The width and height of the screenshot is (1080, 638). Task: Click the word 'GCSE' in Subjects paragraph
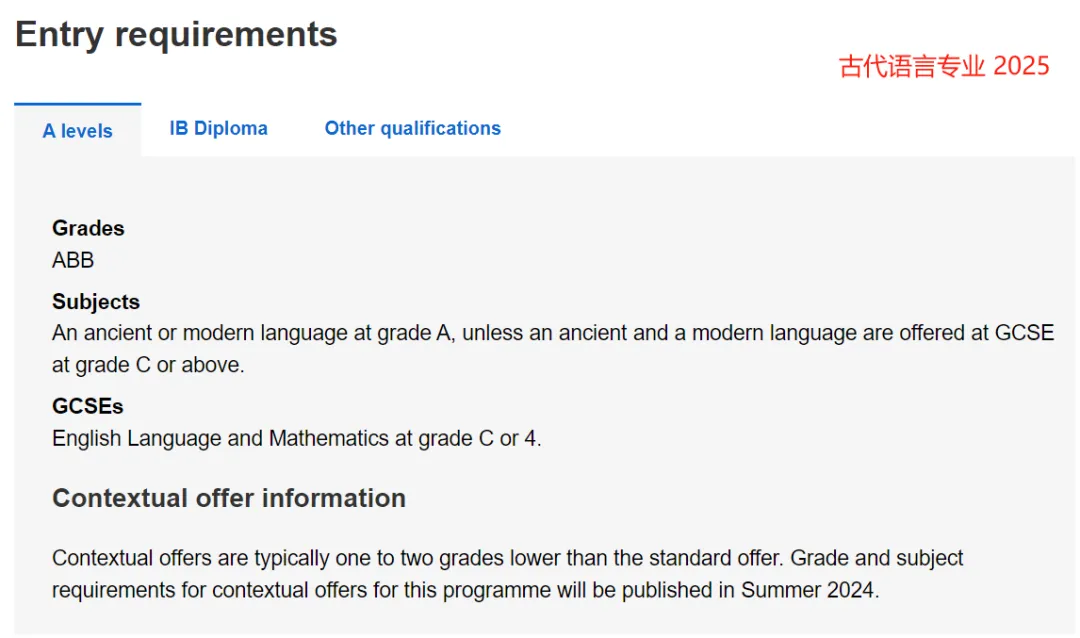click(1024, 333)
